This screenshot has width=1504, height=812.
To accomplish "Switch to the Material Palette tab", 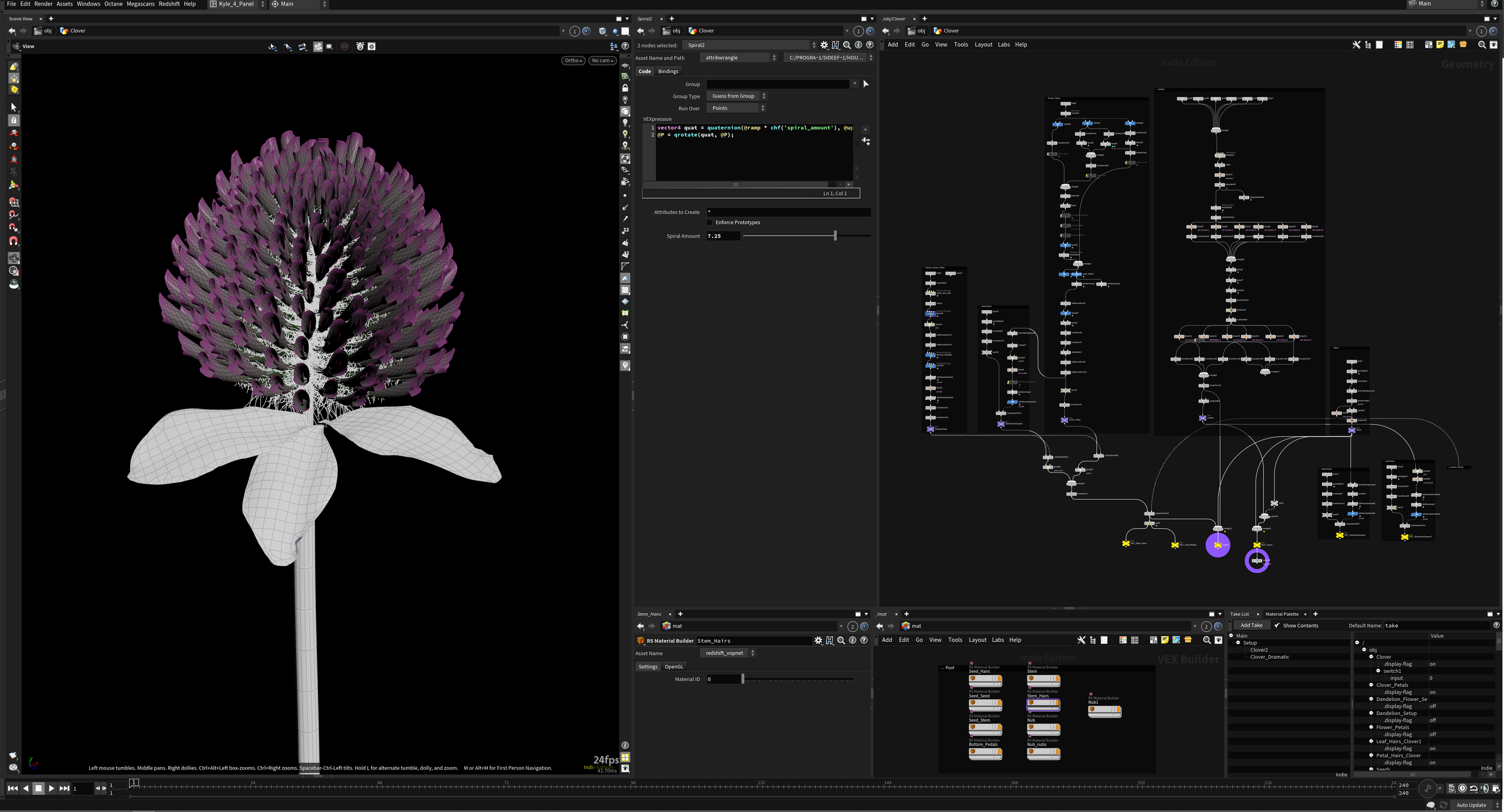I will click(x=1282, y=614).
